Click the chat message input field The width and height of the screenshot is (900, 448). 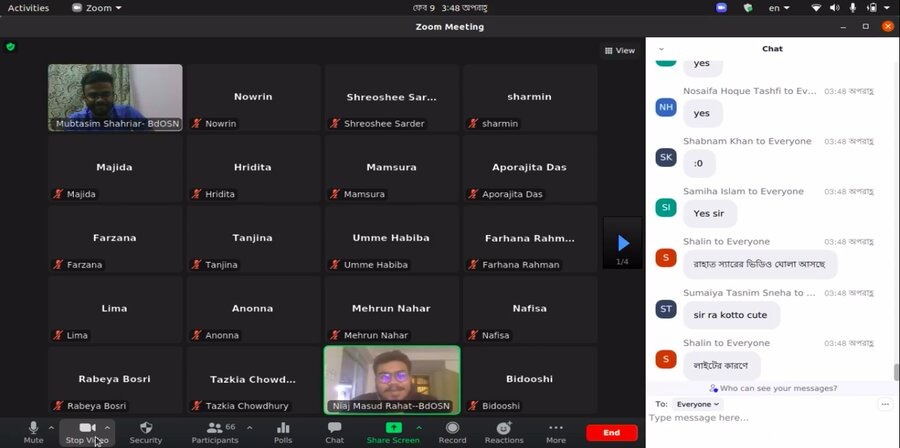pyautogui.click(x=760, y=418)
